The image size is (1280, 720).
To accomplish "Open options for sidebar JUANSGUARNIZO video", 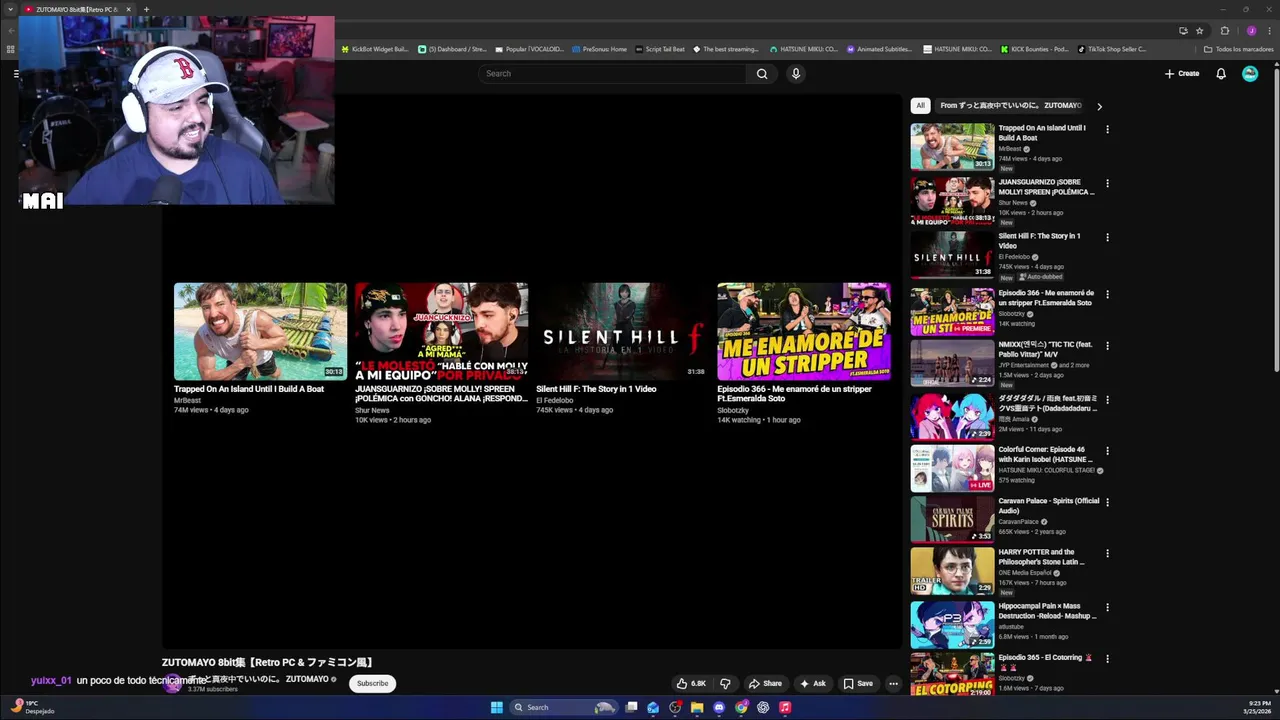I will click(x=1107, y=183).
